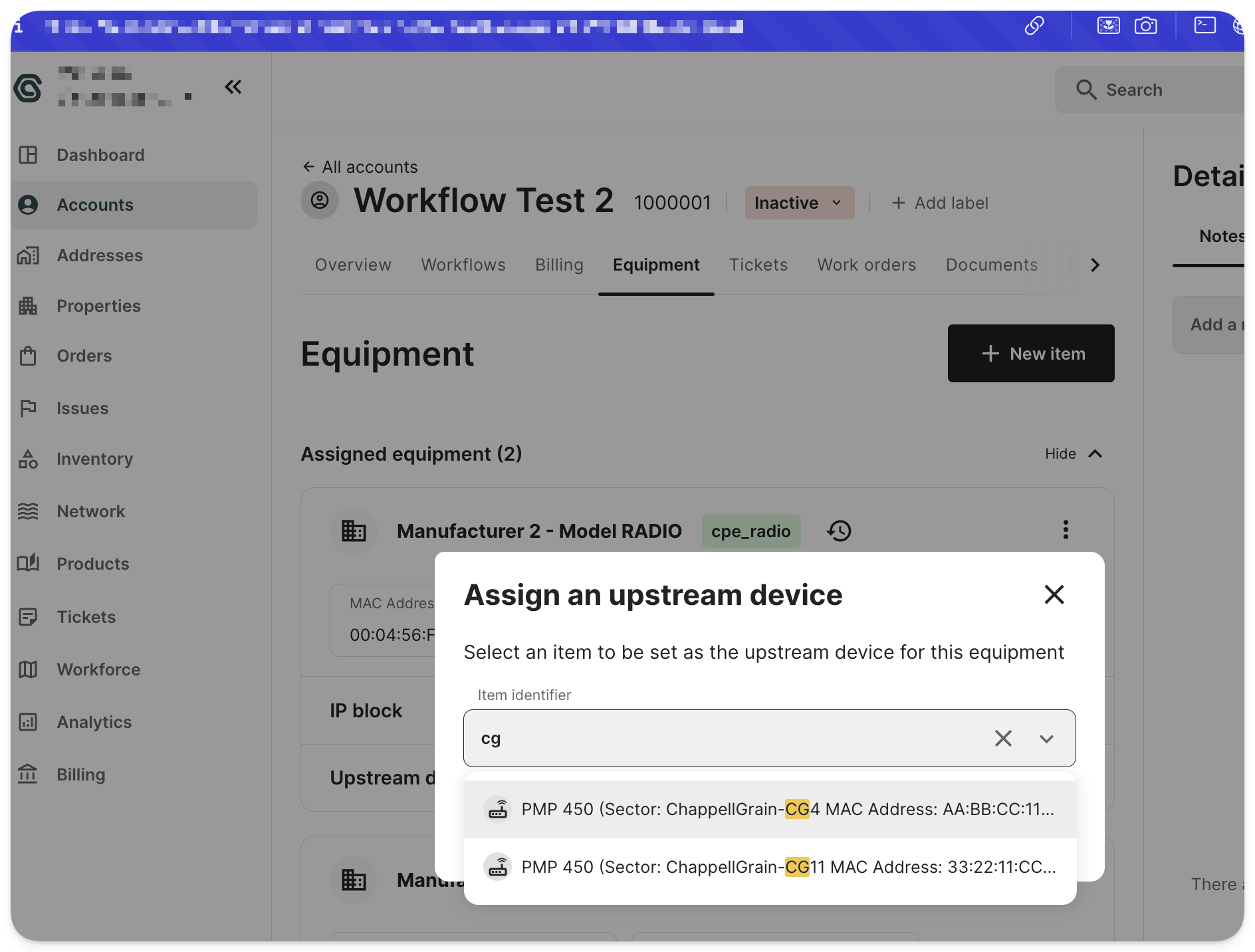Show more tabs with right chevron
1255x952 pixels.
pos(1095,265)
